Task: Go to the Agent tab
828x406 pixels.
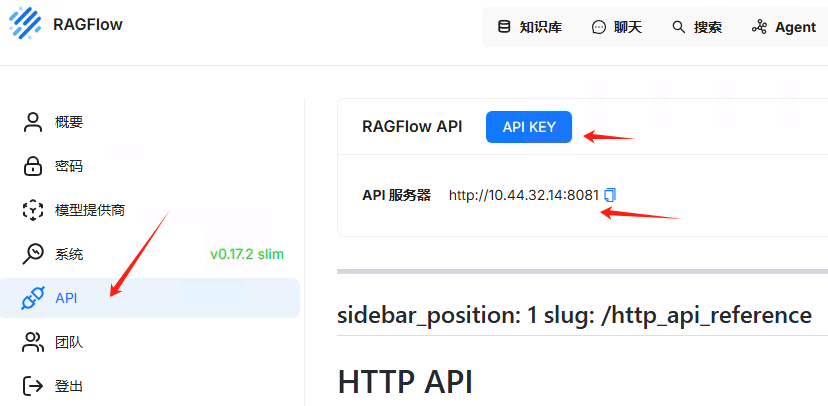Action: point(784,27)
